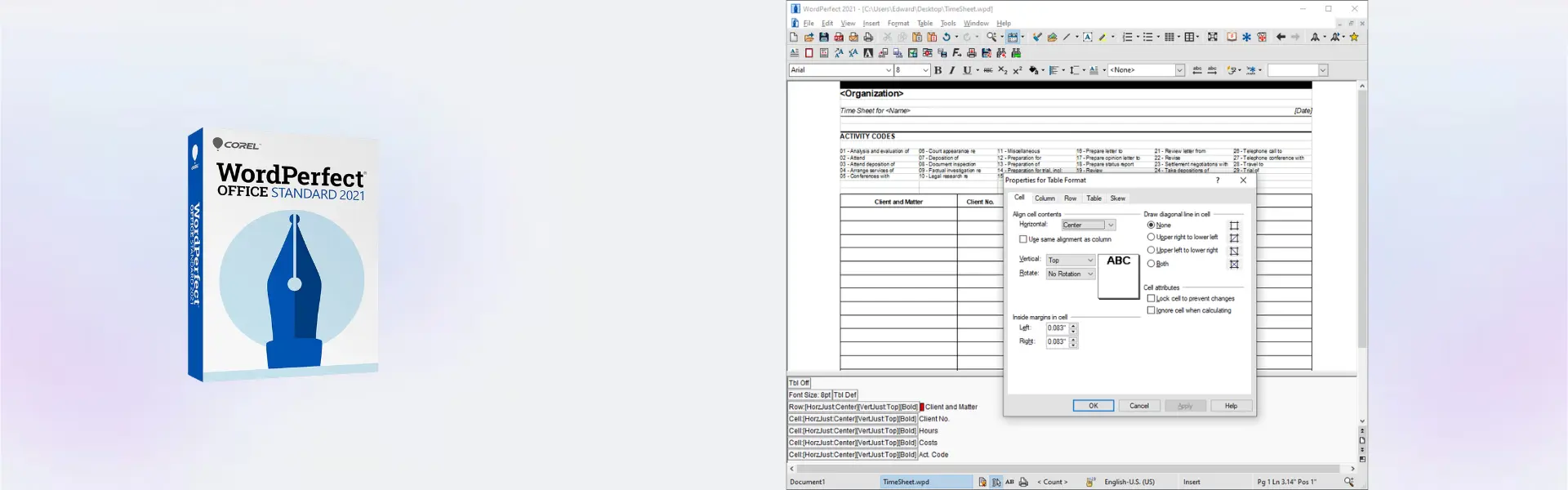Open the font size dropdown

point(925,70)
